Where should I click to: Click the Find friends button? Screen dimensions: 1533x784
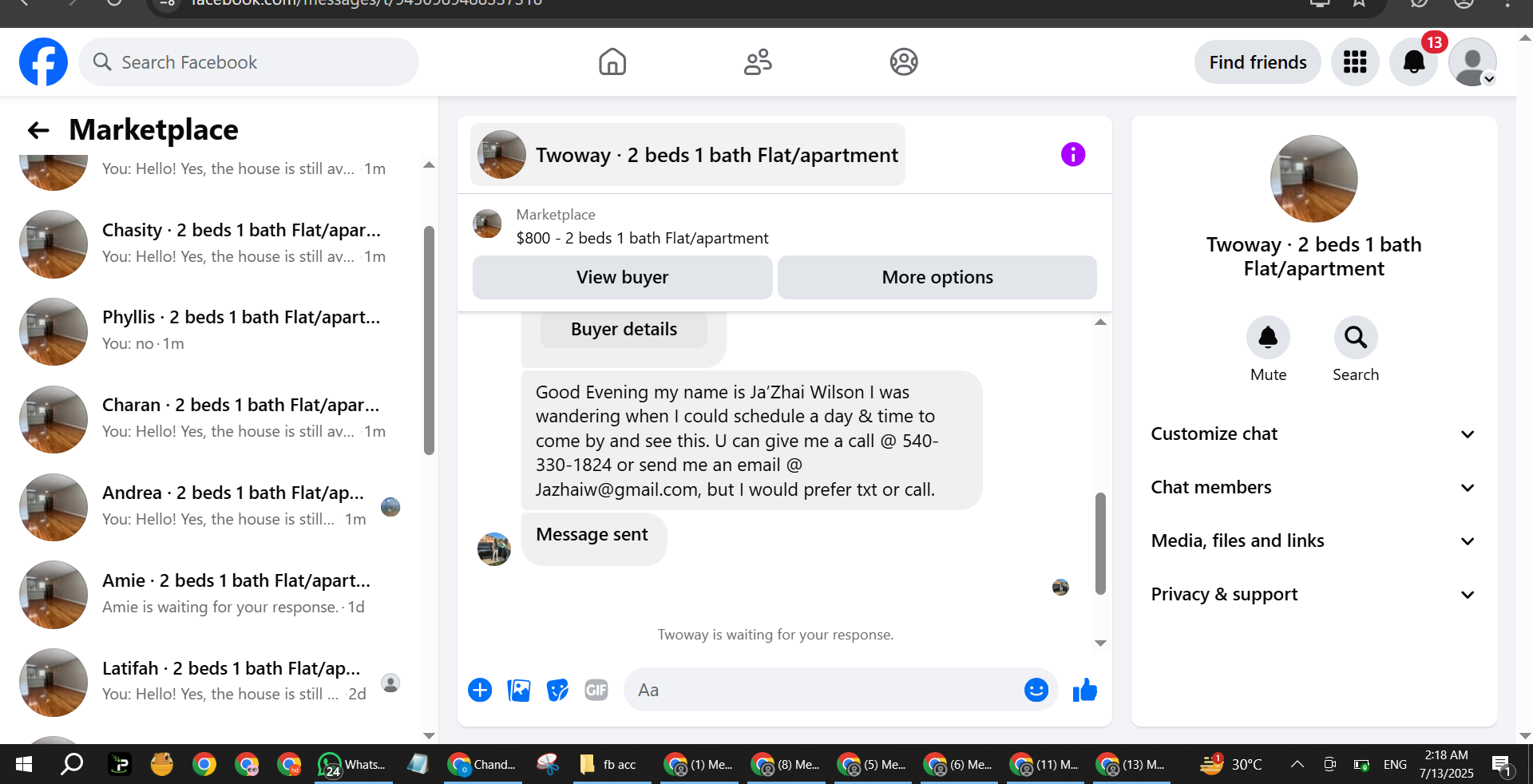coord(1258,62)
